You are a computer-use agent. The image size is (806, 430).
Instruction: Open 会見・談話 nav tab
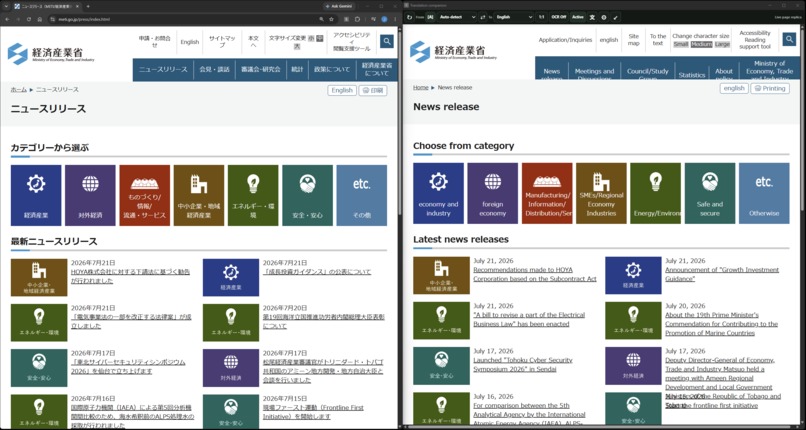point(214,69)
